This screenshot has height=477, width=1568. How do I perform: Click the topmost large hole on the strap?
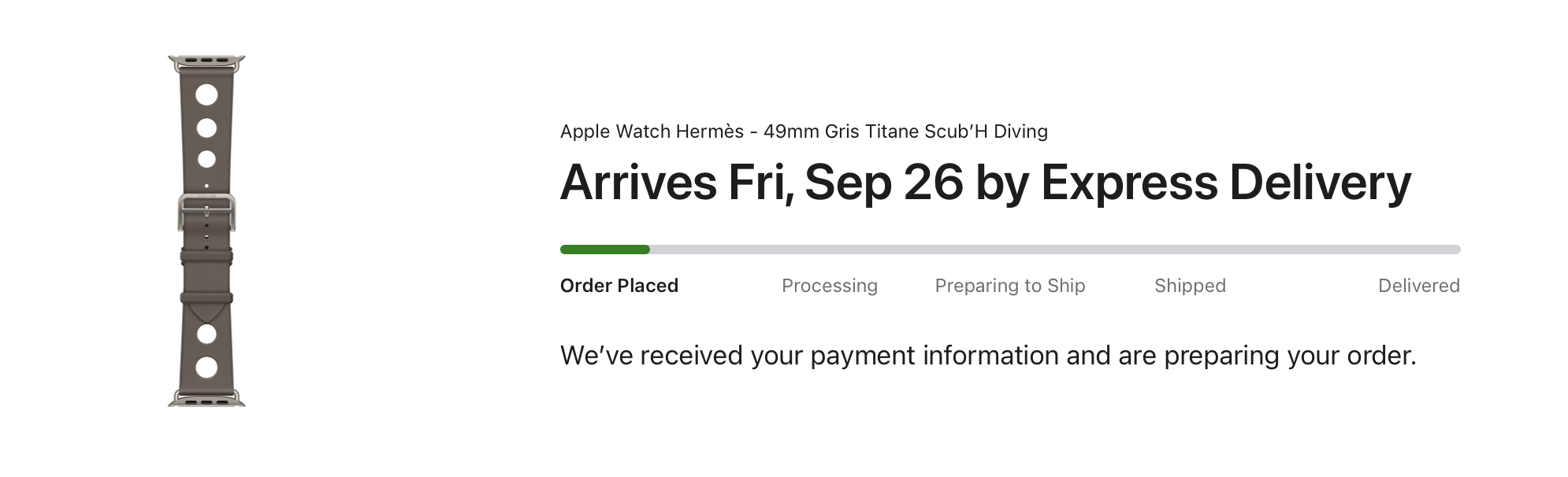pos(206,95)
